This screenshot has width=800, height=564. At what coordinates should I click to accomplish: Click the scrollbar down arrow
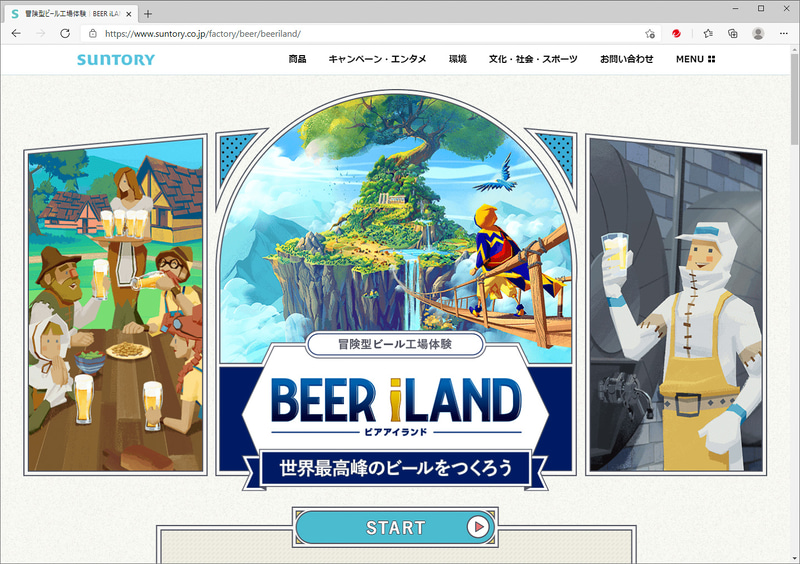pyautogui.click(x=795, y=559)
